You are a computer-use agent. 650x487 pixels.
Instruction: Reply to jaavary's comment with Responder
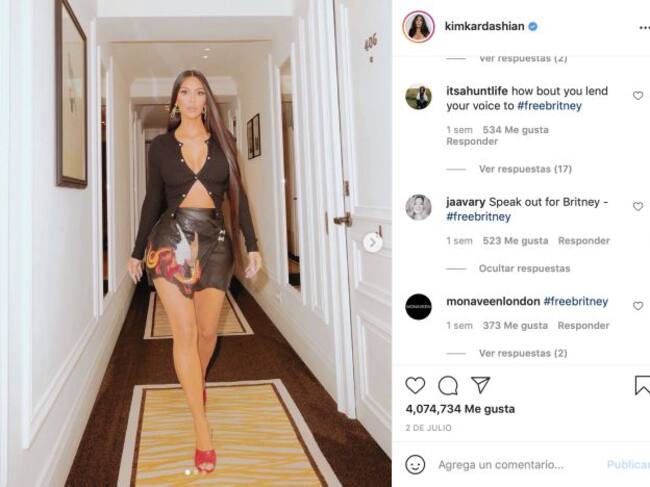(x=584, y=241)
